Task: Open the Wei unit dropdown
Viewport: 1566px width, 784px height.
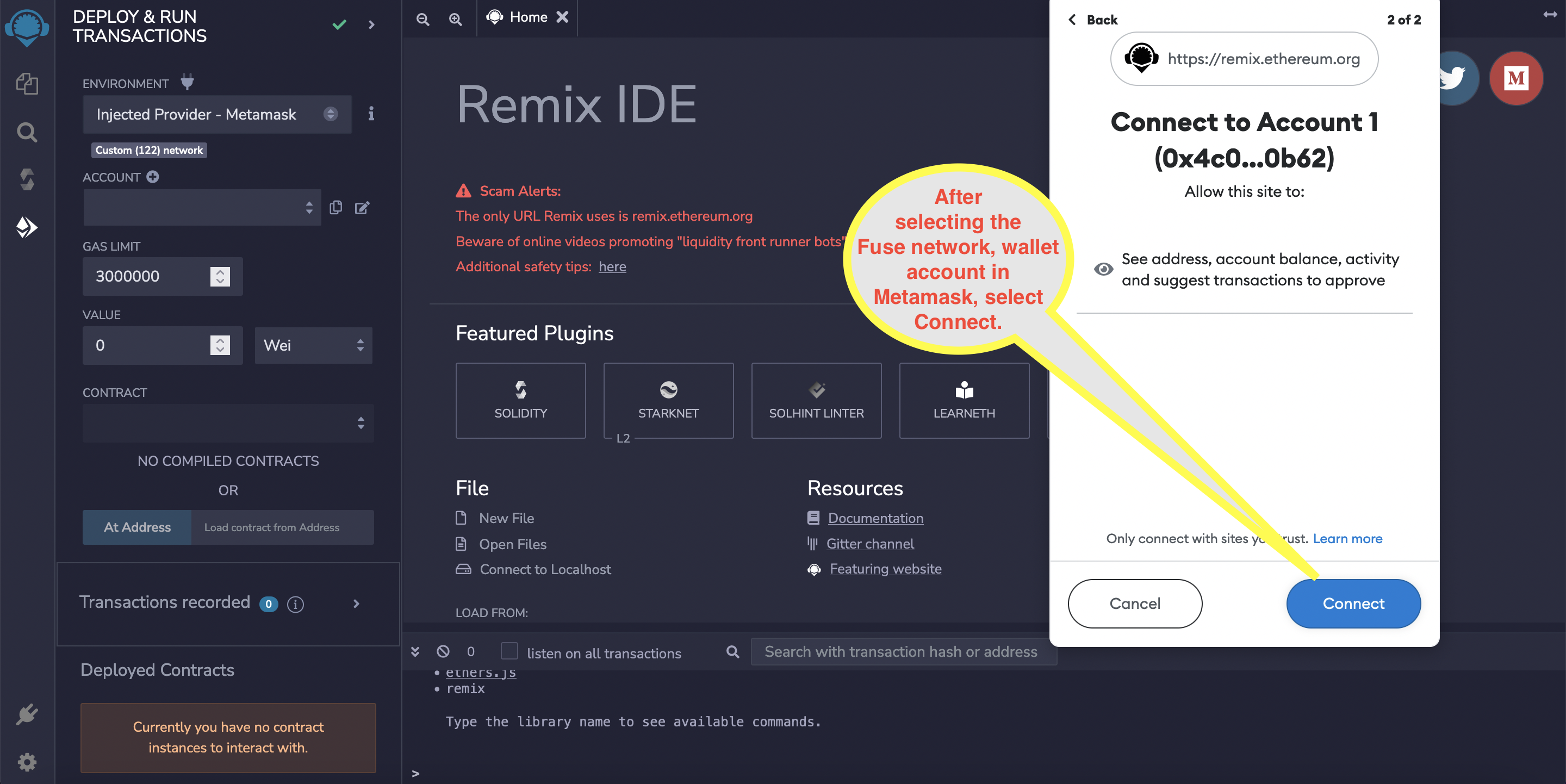Action: (x=313, y=345)
